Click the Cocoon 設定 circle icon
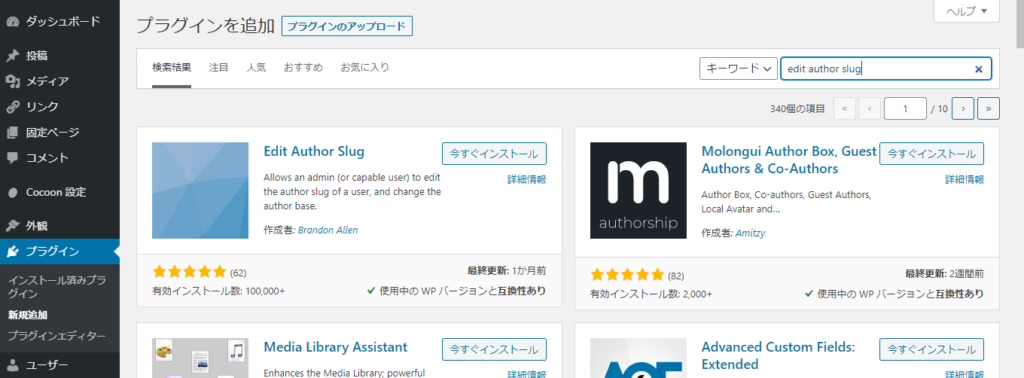Viewport: 1024px width, 378px height. 12,193
